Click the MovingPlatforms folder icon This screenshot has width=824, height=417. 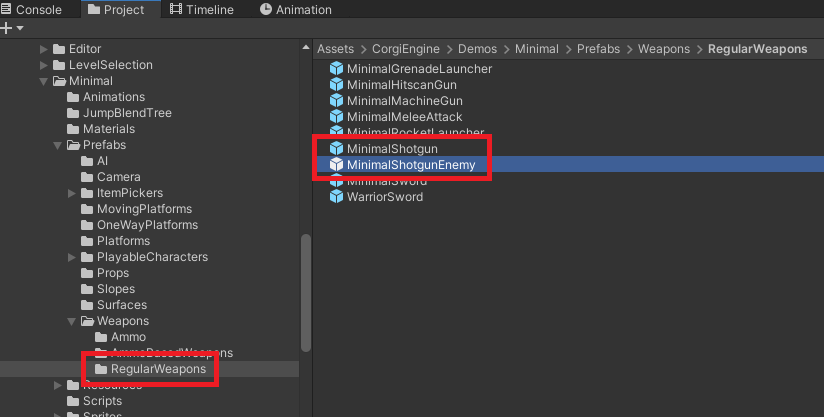(x=87, y=210)
